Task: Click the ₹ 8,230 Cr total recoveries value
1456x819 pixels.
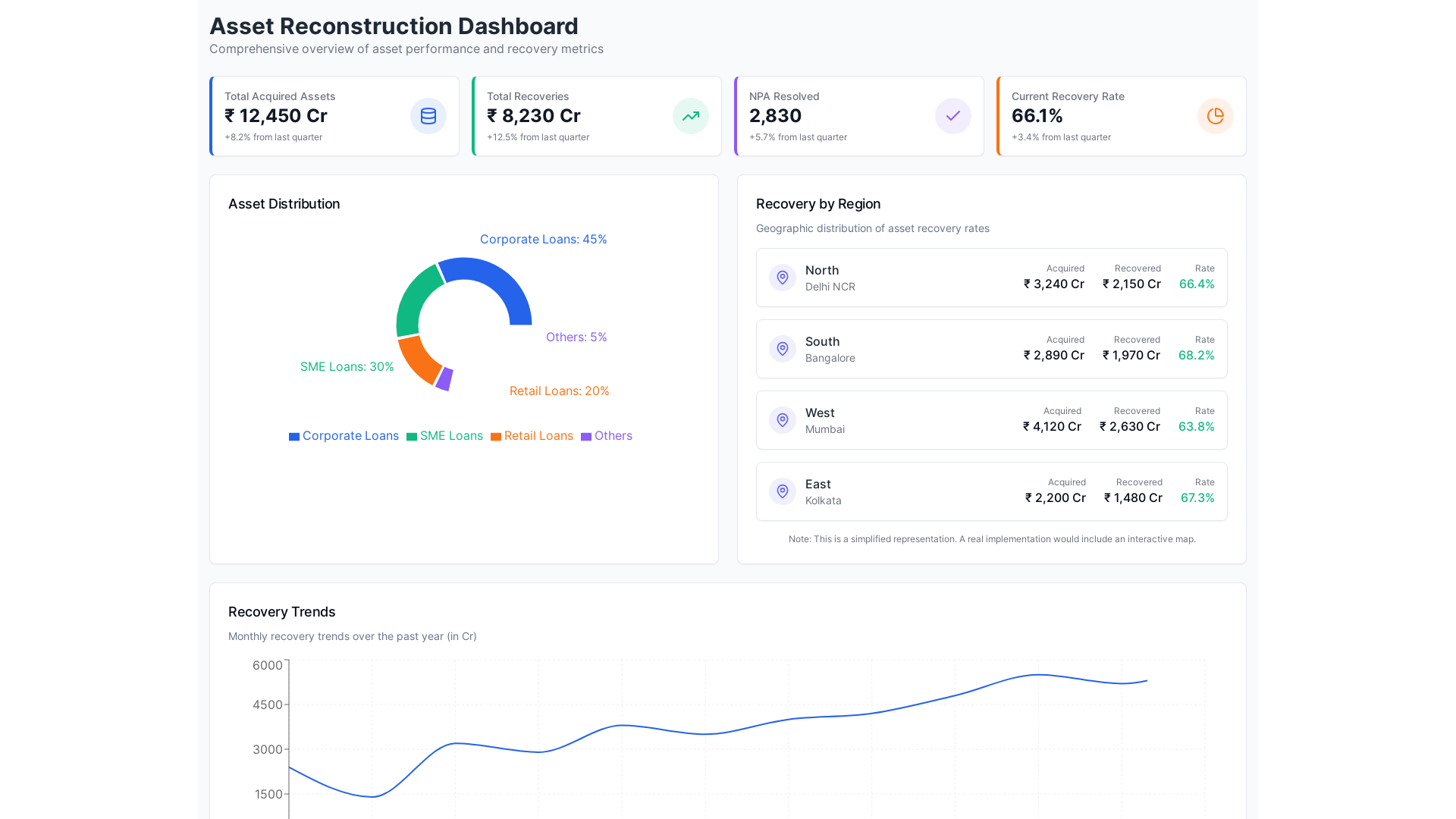Action: pos(534,116)
